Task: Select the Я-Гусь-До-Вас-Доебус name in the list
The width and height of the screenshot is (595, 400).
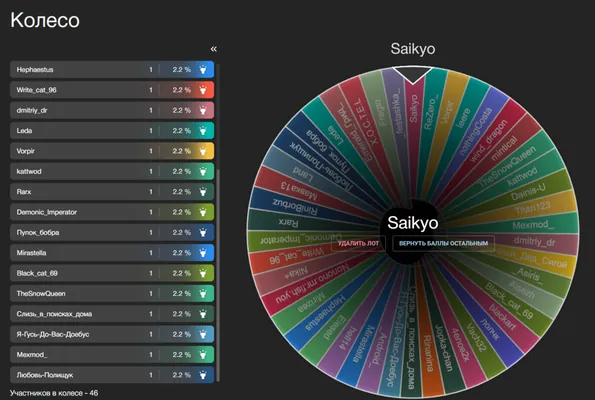Action: click(x=53, y=334)
